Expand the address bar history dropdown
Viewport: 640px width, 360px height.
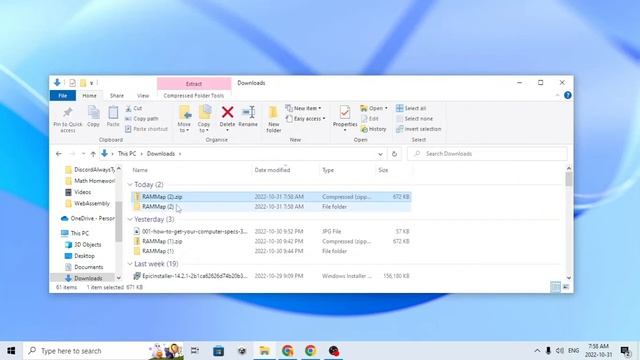[380, 154]
